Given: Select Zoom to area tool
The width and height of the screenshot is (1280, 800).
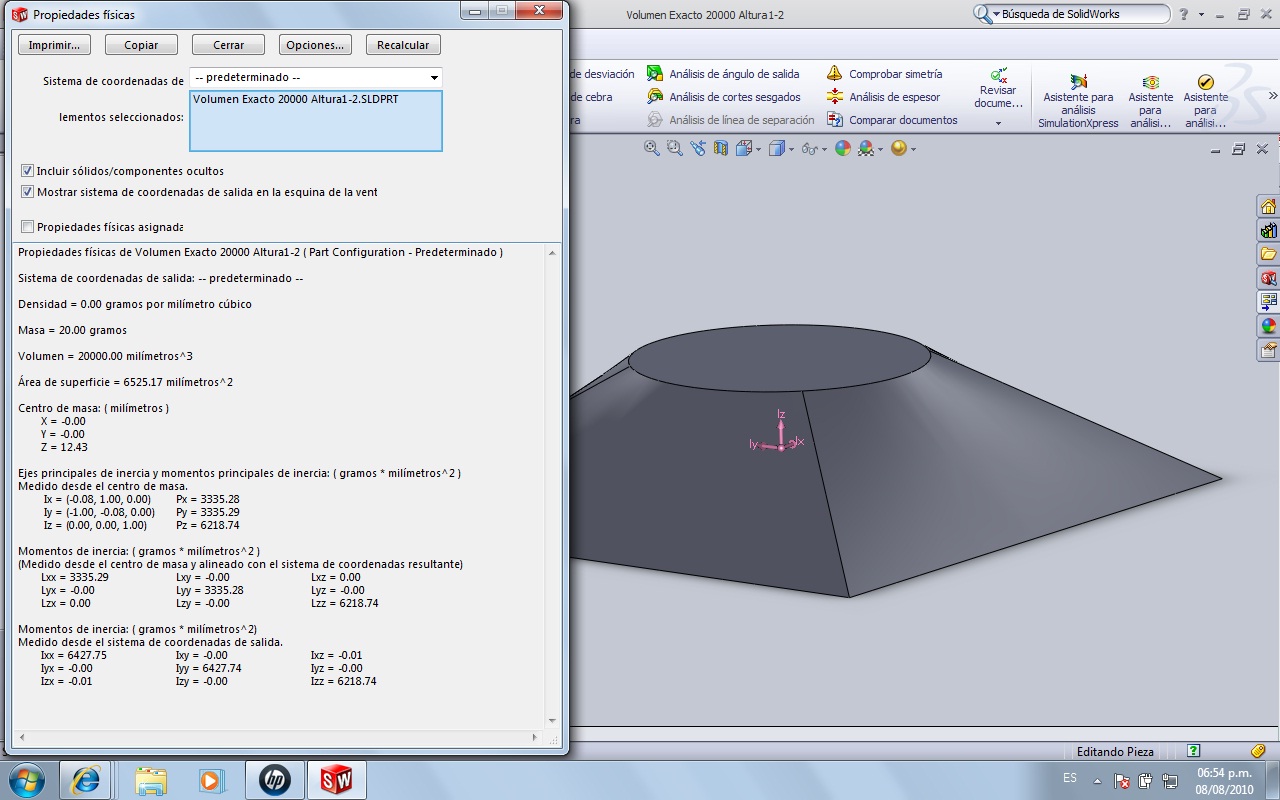Looking at the screenshot, I should point(675,148).
